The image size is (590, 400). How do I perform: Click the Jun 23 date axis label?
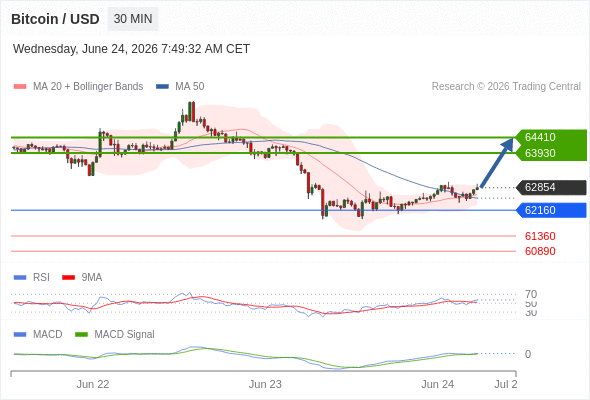tap(265, 384)
